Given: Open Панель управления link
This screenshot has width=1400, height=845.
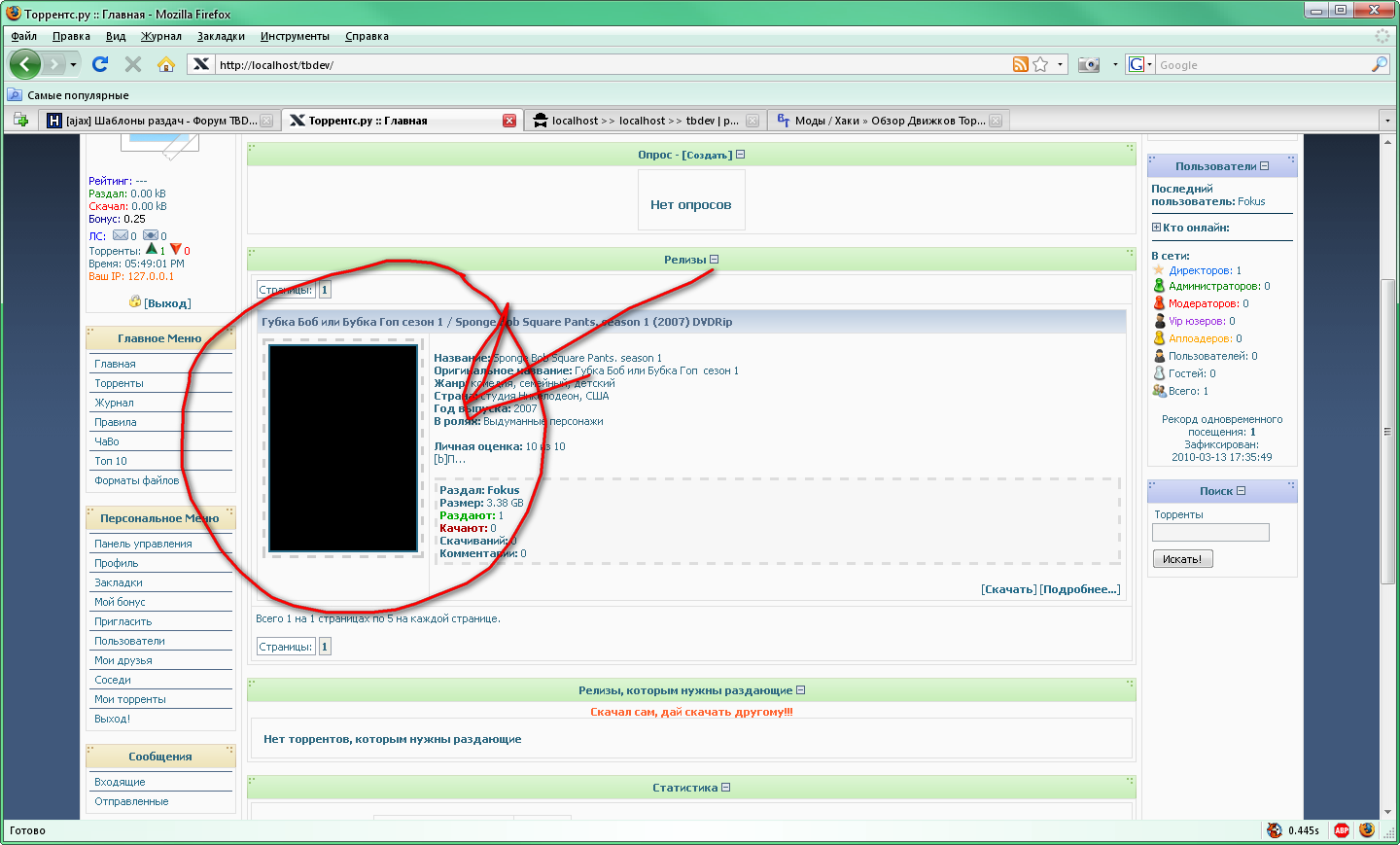Looking at the screenshot, I should coord(143,544).
